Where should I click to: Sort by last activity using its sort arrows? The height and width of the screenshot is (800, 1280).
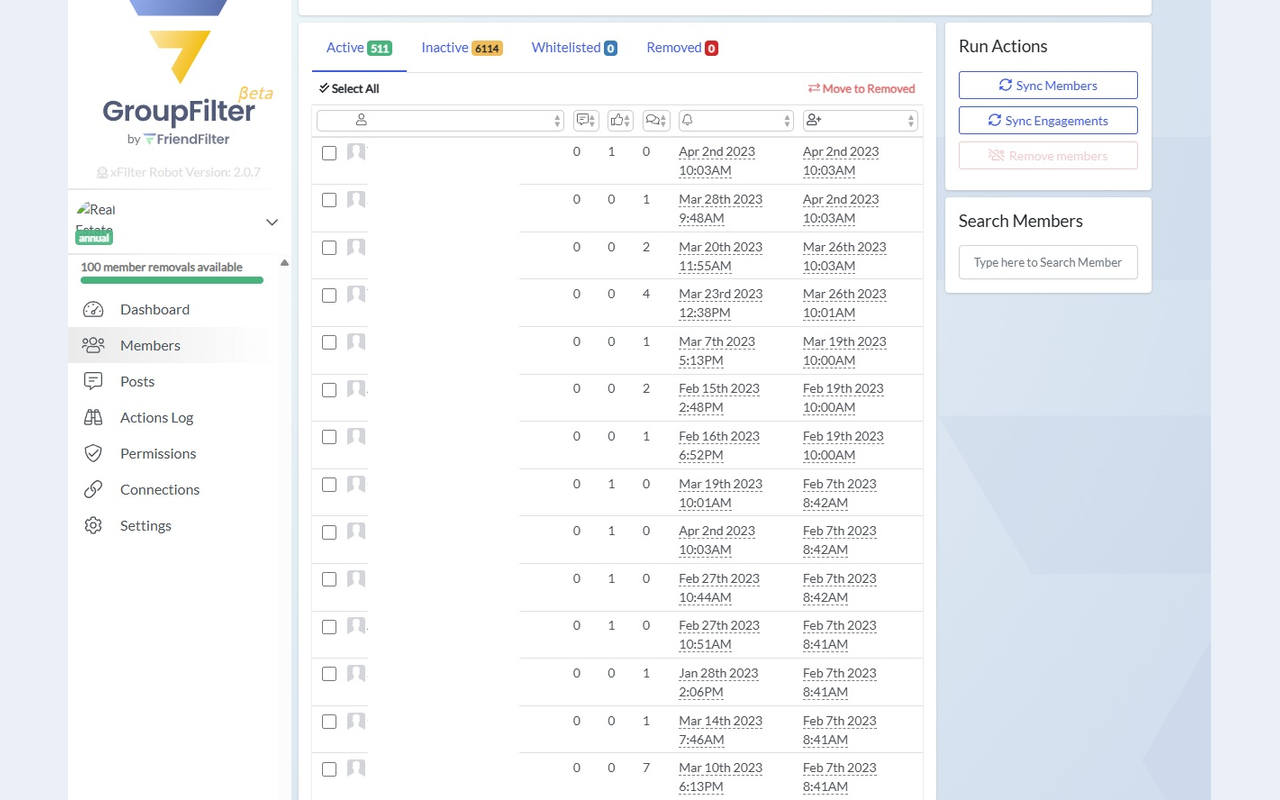pos(787,121)
